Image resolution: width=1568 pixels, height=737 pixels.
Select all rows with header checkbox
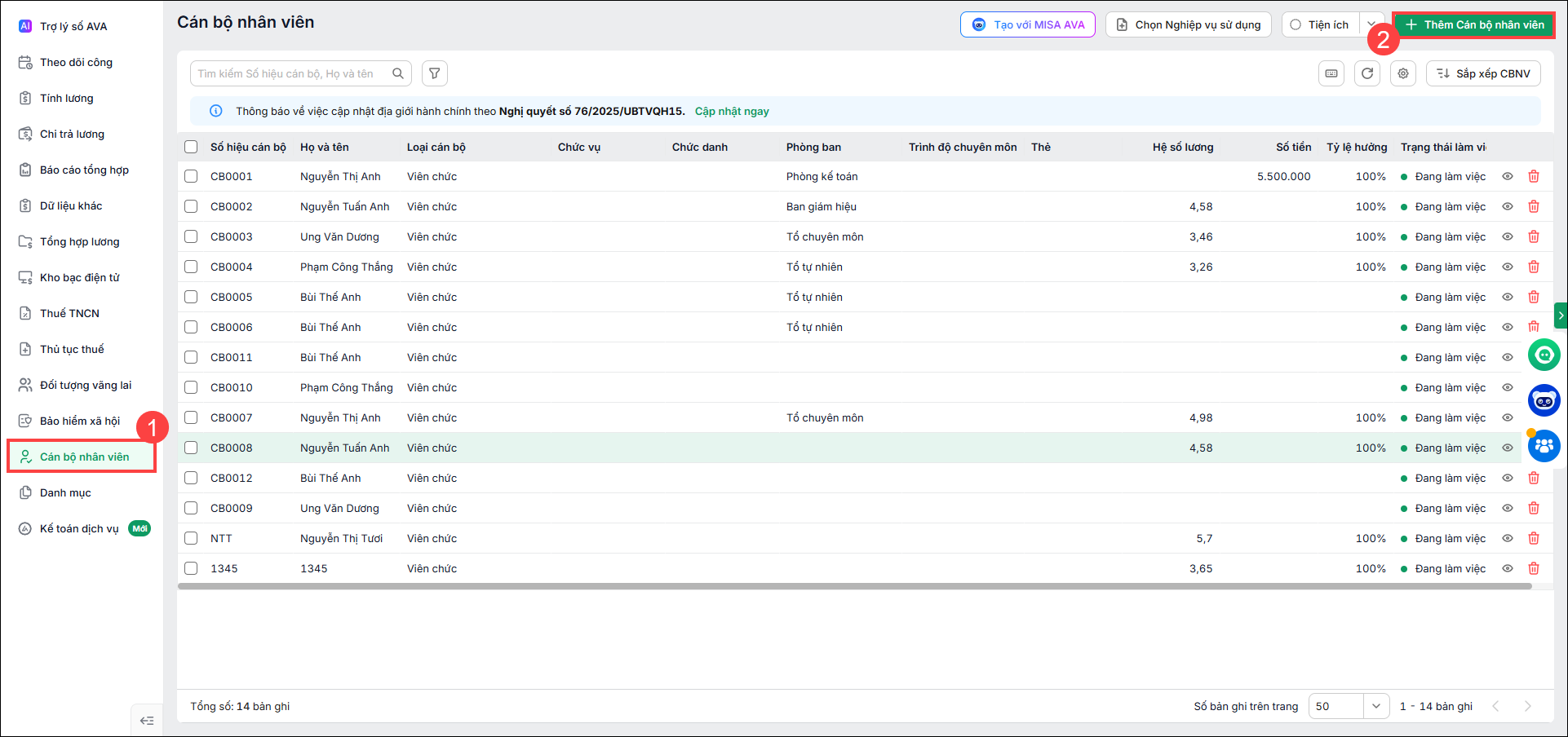(x=191, y=147)
